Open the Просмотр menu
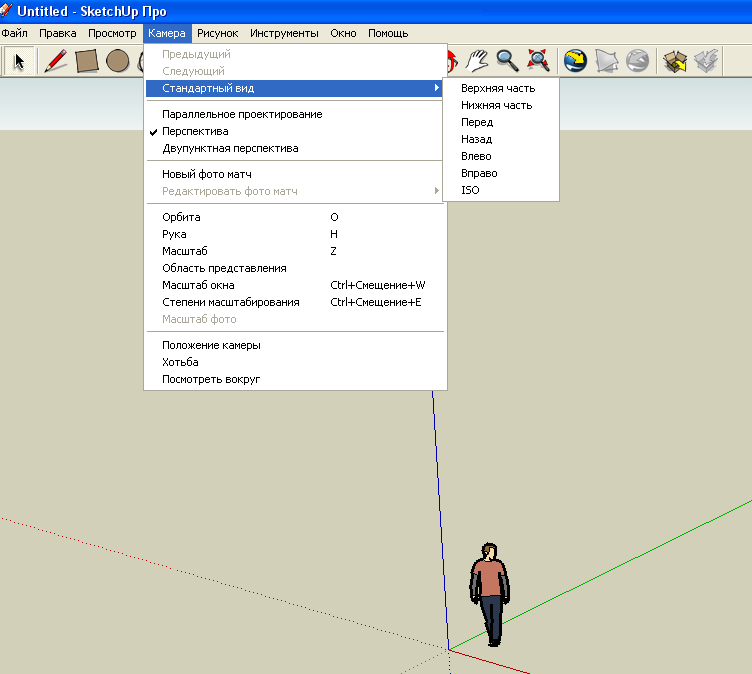The image size is (752, 674). click(x=112, y=33)
